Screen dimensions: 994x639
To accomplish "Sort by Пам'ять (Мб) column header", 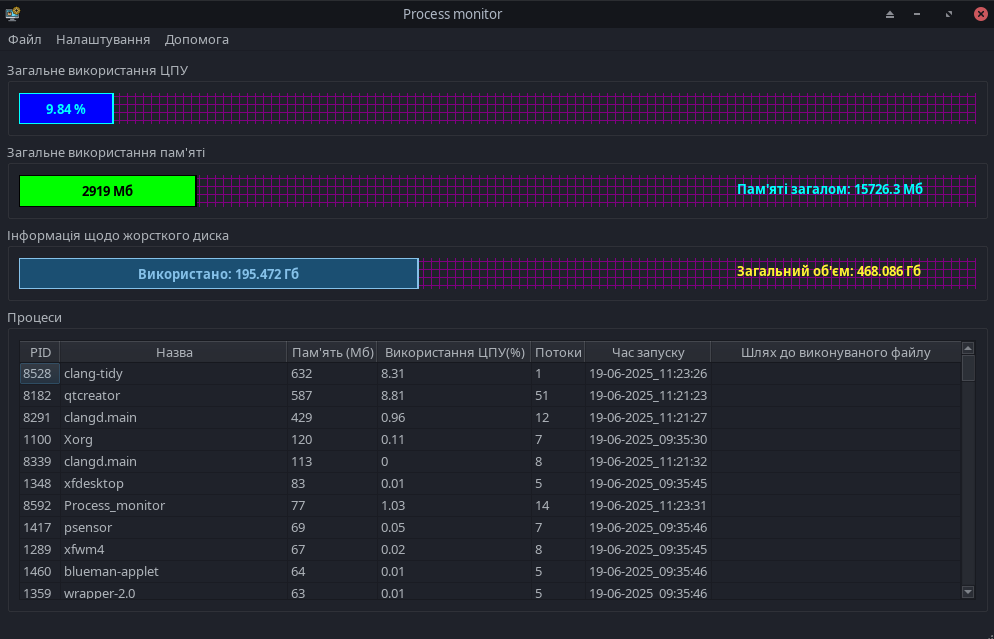I will 332,352.
